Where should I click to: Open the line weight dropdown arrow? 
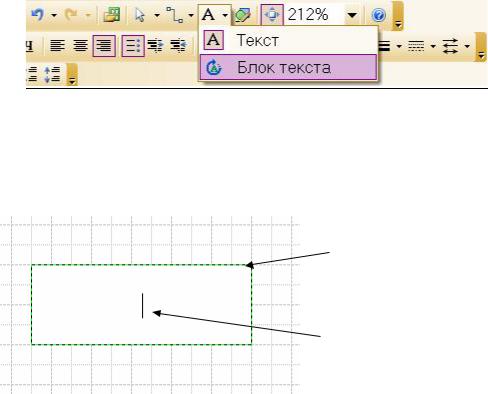(x=399, y=46)
